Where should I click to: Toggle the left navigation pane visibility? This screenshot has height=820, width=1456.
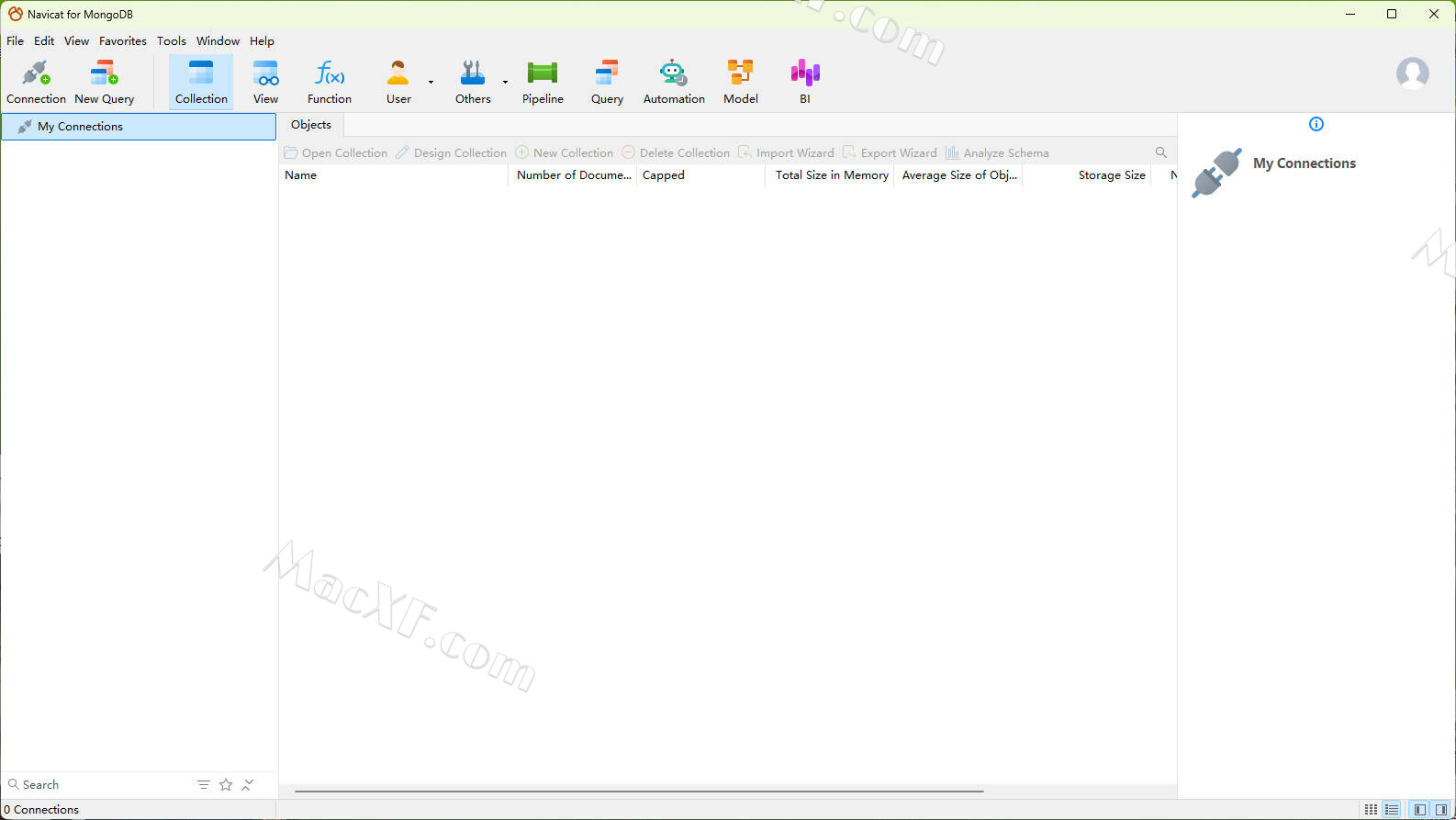coord(1420,810)
